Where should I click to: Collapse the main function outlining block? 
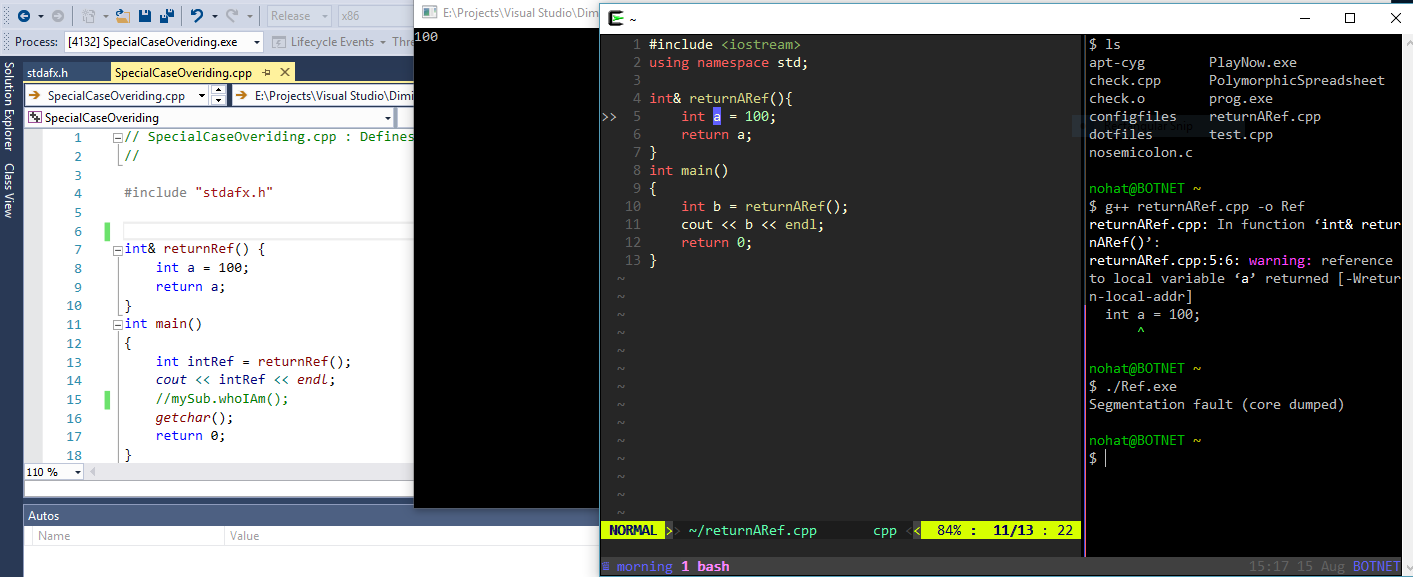[118, 324]
